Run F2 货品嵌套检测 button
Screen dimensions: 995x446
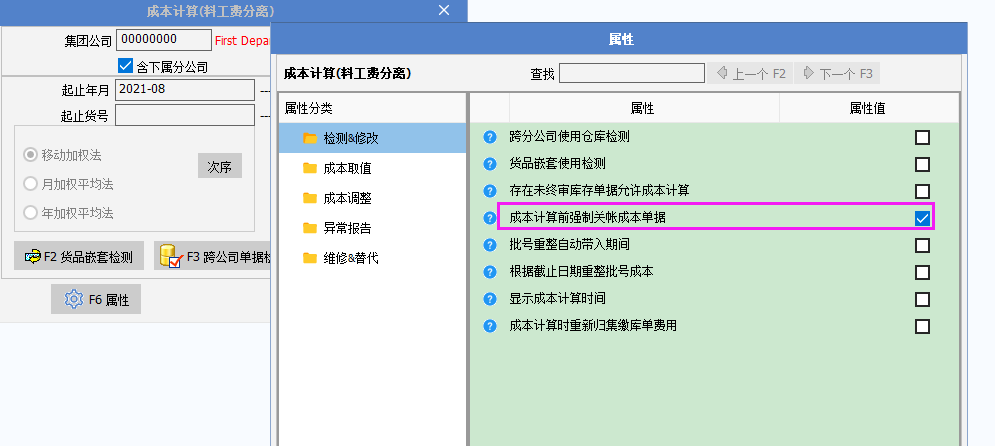[x=79, y=256]
